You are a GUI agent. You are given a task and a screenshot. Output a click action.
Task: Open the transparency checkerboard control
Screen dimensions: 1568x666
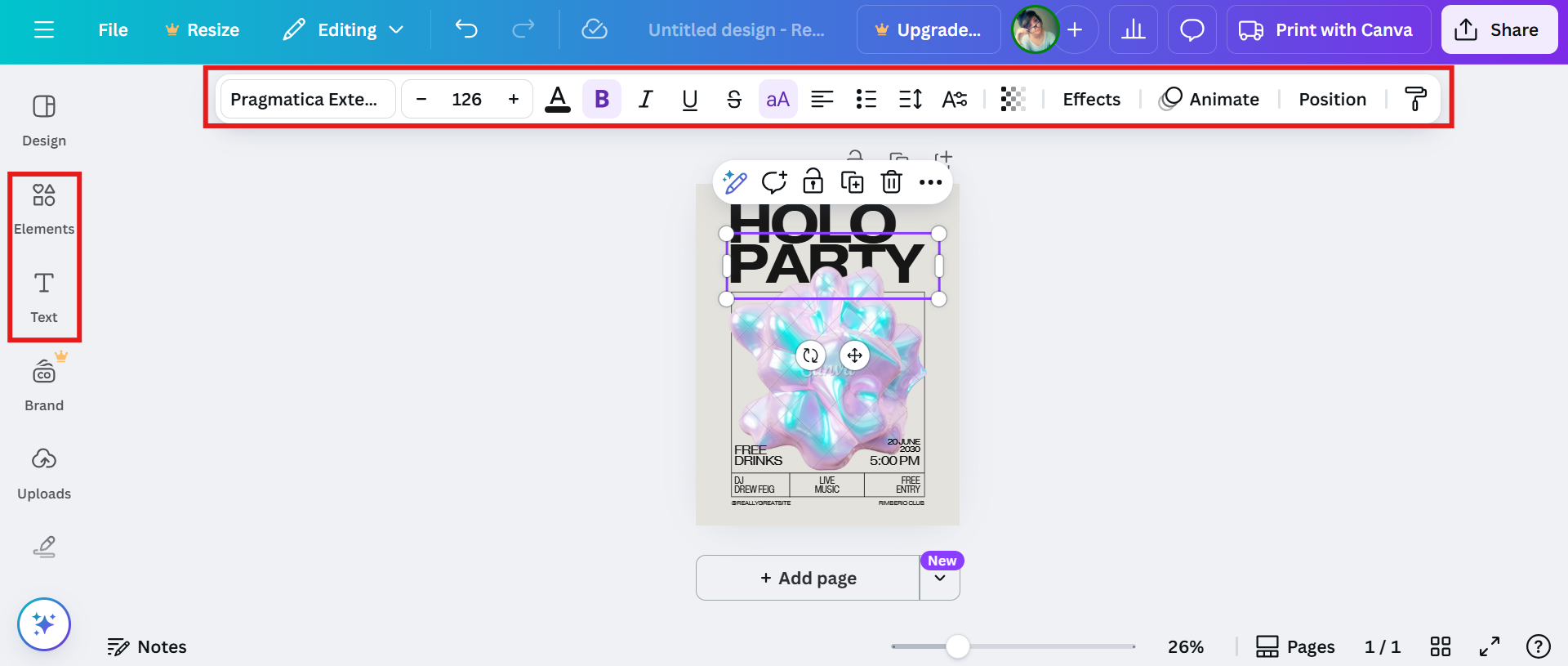[1013, 99]
